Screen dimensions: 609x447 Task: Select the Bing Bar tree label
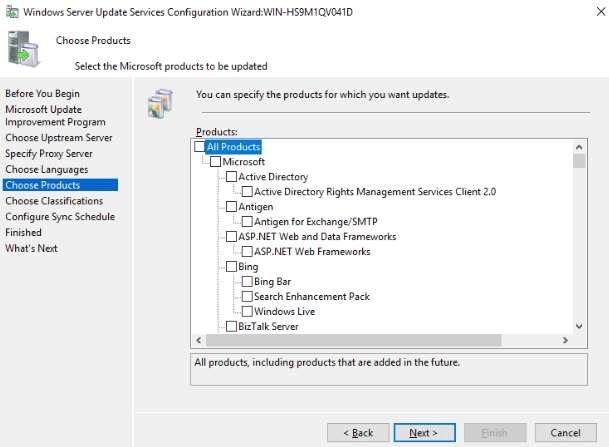pyautogui.click(x=273, y=281)
